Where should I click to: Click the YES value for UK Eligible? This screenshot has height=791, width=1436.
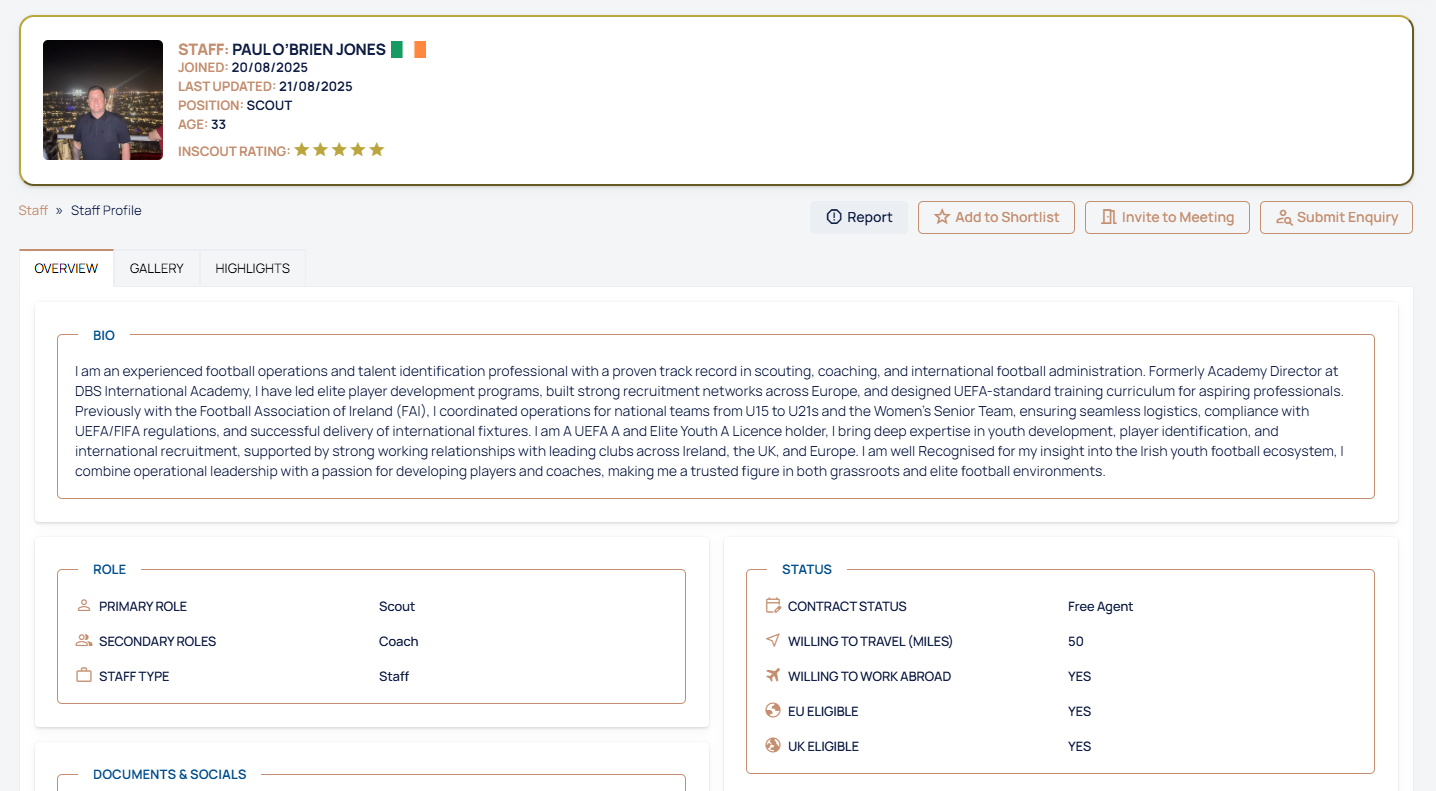point(1079,746)
